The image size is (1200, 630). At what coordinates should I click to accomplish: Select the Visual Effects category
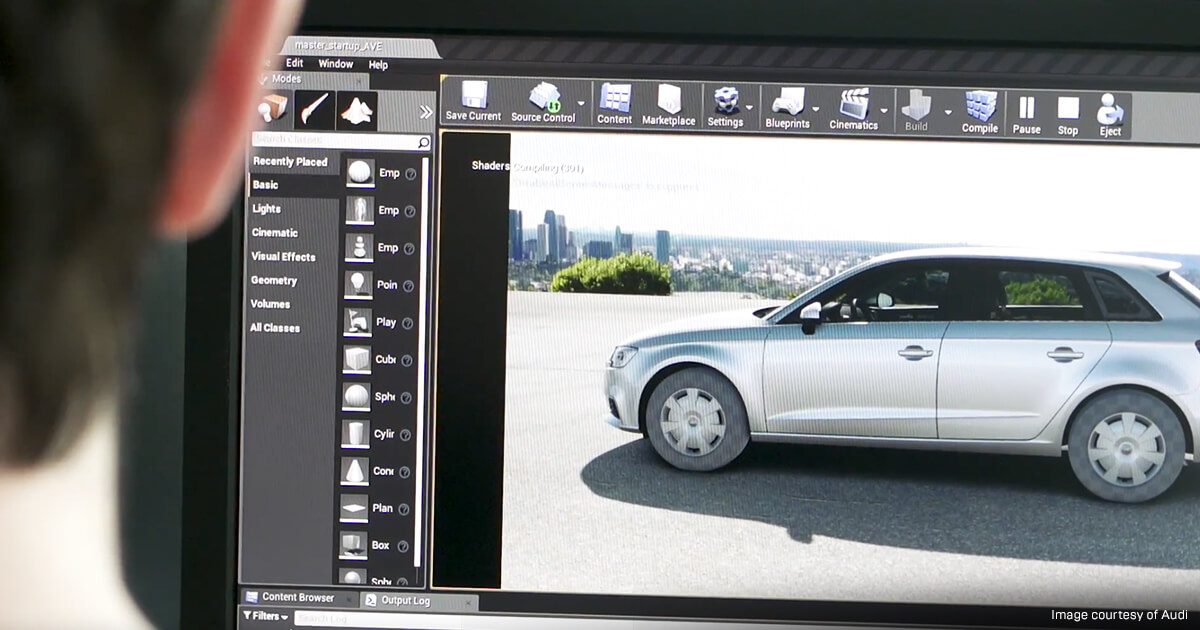point(283,257)
